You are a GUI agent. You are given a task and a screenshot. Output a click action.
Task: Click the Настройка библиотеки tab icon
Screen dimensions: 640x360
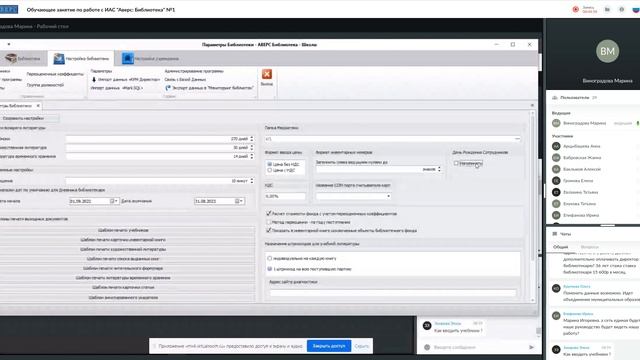click(59, 58)
